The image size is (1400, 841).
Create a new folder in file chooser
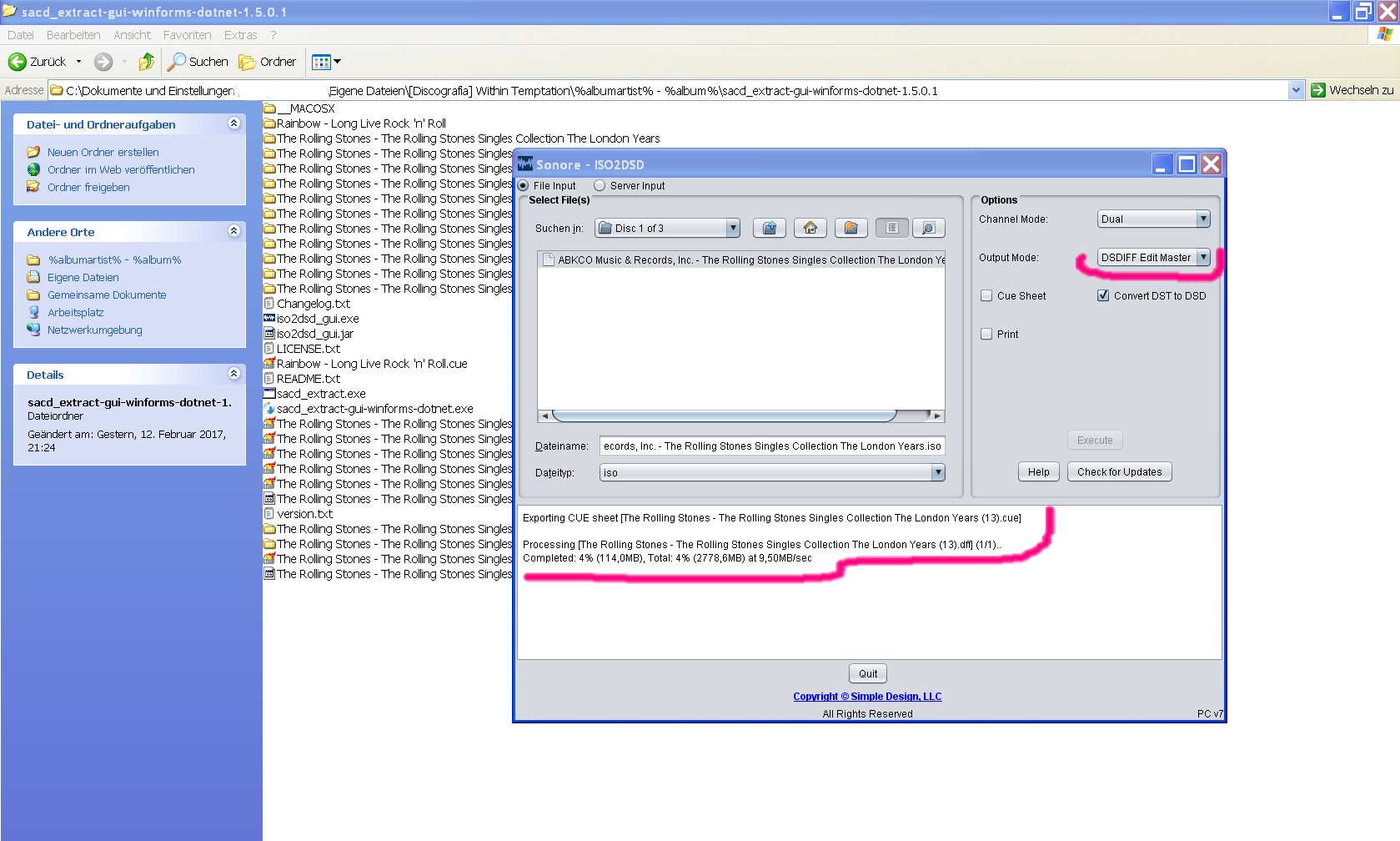[851, 228]
